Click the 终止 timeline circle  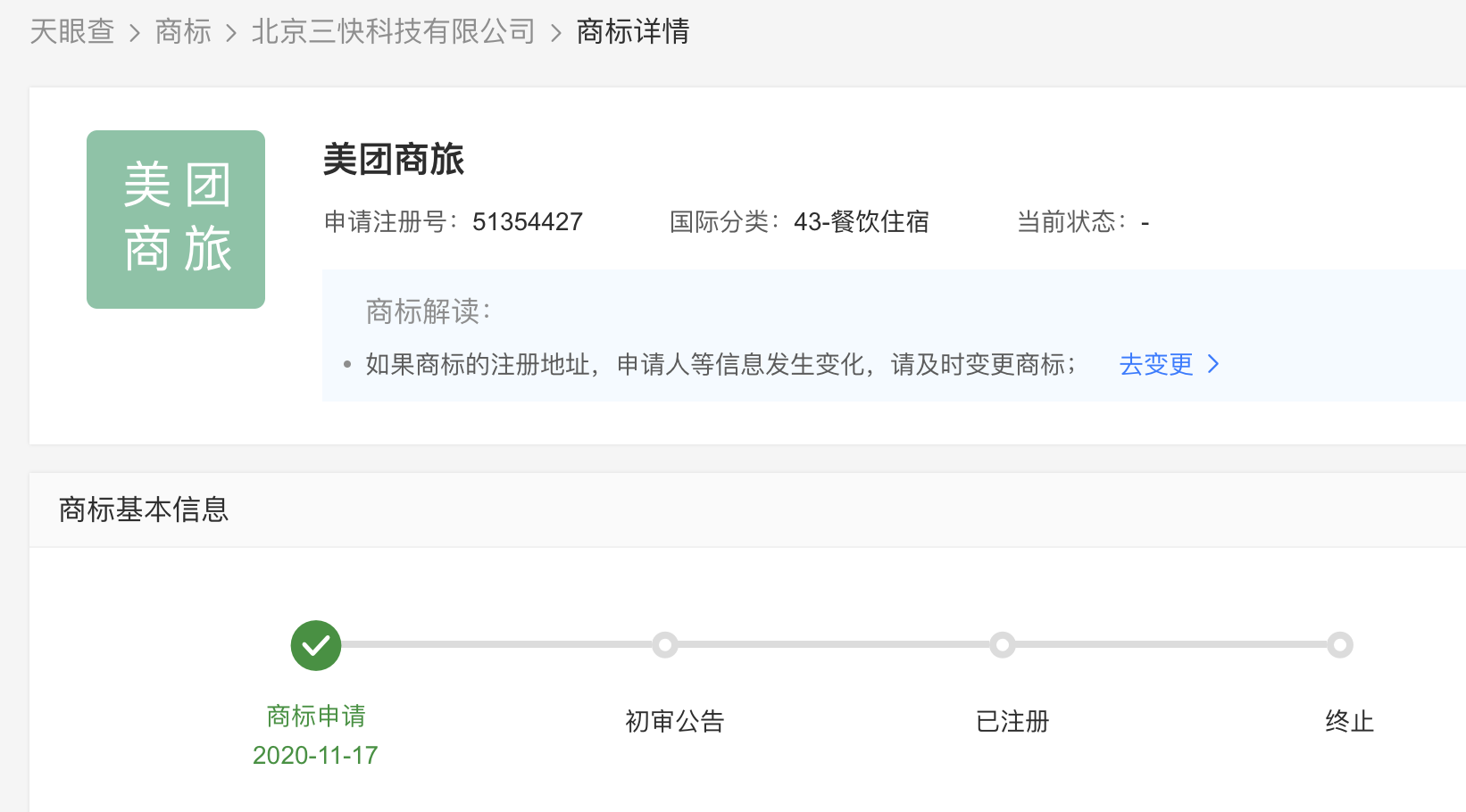1339,645
